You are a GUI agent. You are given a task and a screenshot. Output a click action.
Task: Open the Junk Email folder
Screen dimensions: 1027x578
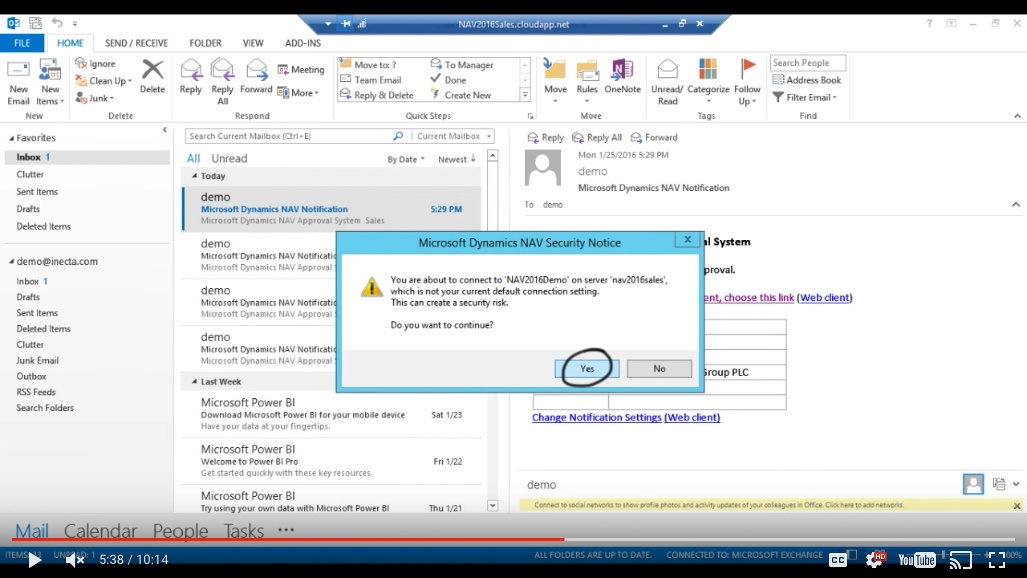37,360
